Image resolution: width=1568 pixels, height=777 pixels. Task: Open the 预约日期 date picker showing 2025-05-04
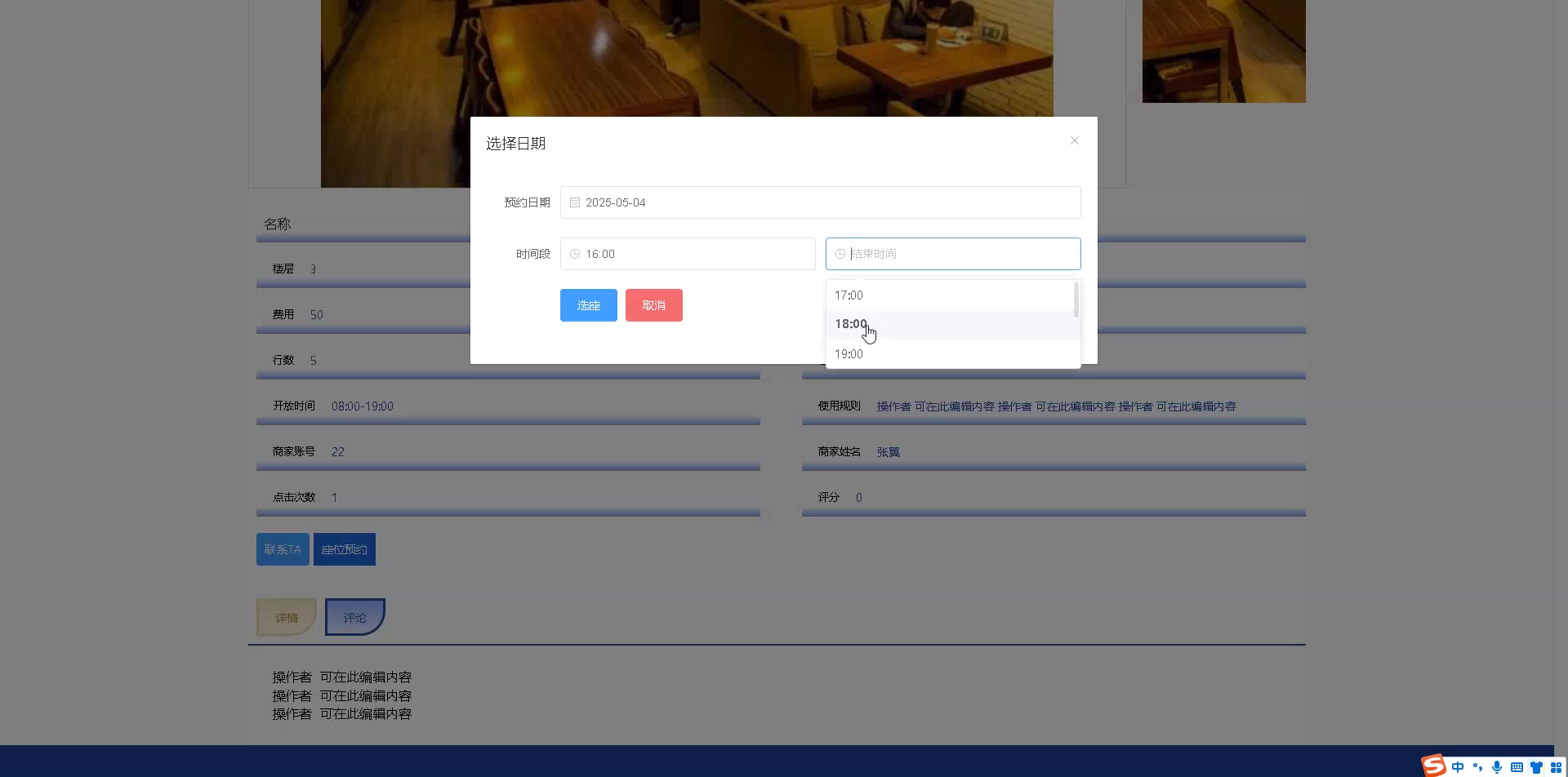click(x=820, y=202)
